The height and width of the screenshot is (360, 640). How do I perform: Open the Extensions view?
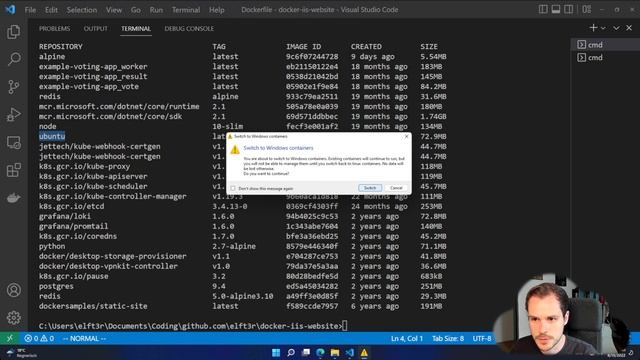point(13,170)
